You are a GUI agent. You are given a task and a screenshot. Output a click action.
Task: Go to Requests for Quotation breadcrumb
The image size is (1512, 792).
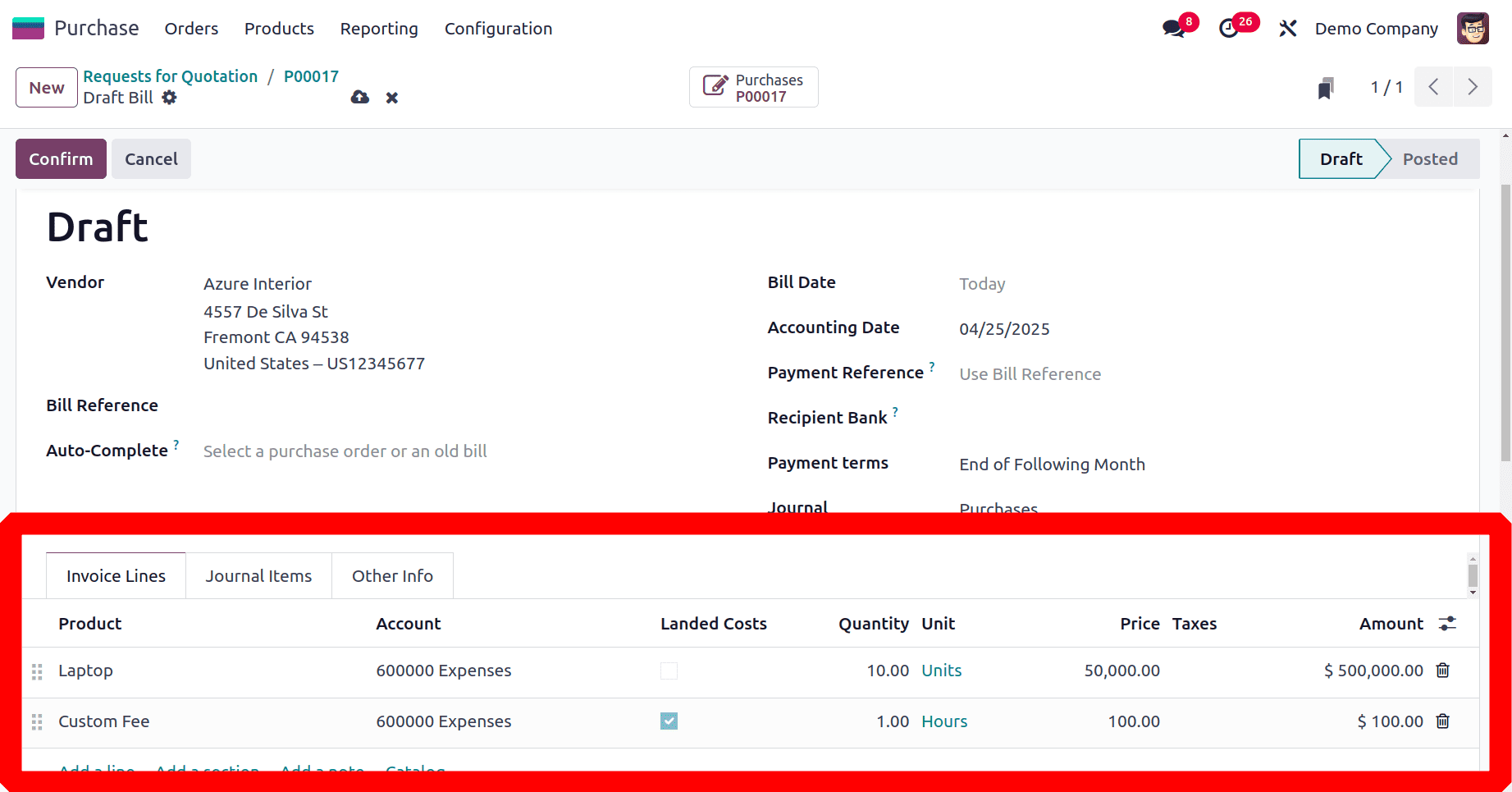[170, 76]
